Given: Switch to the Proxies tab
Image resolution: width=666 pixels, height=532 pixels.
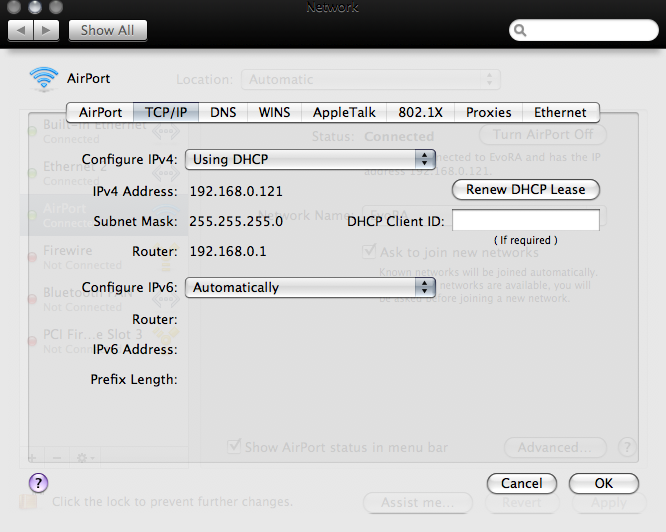Looking at the screenshot, I should click(x=488, y=113).
